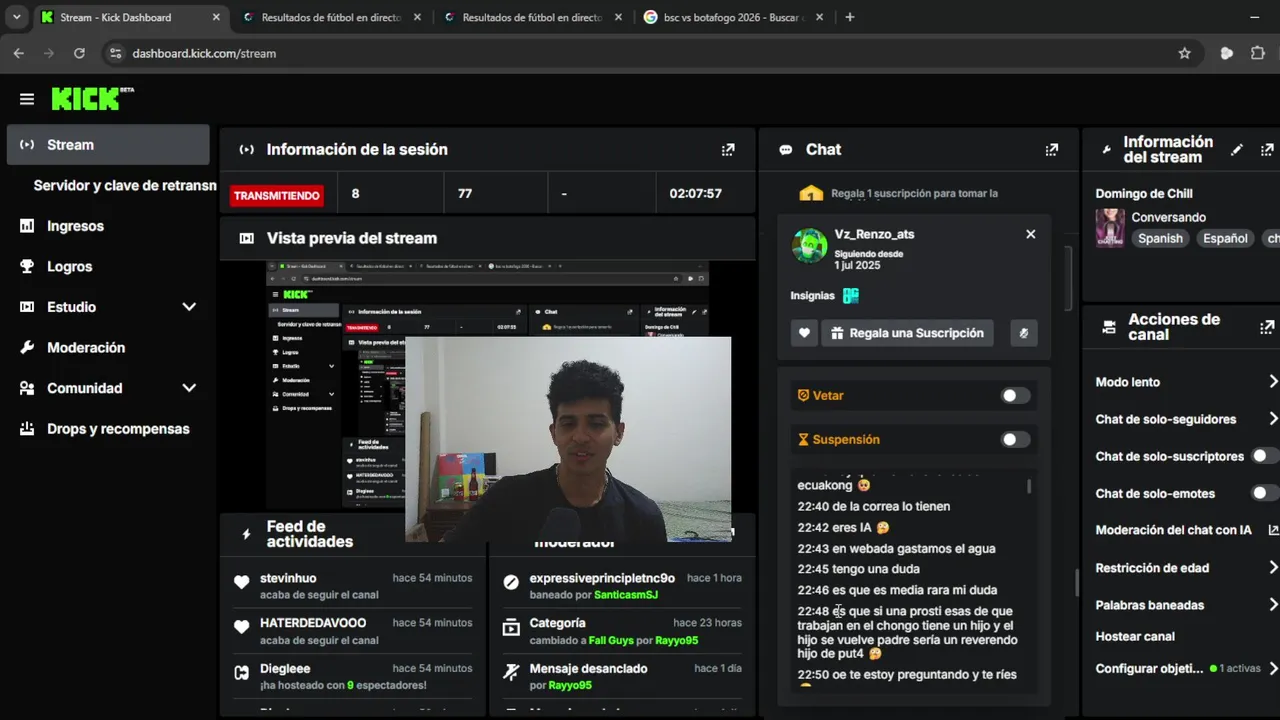Click HATERDEDAVOOO in the activity feed

pos(313,623)
